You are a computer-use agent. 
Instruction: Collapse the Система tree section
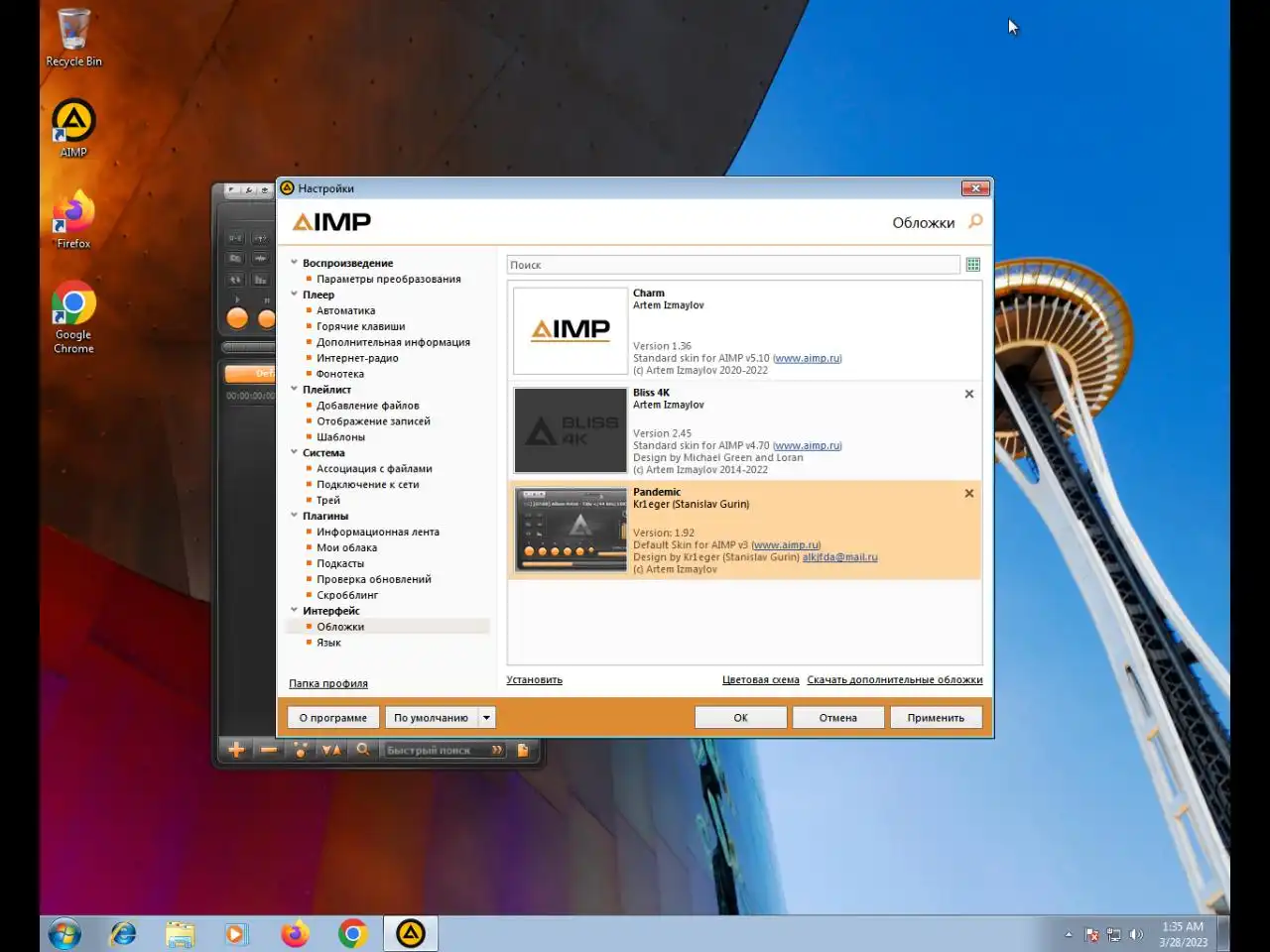coord(294,453)
